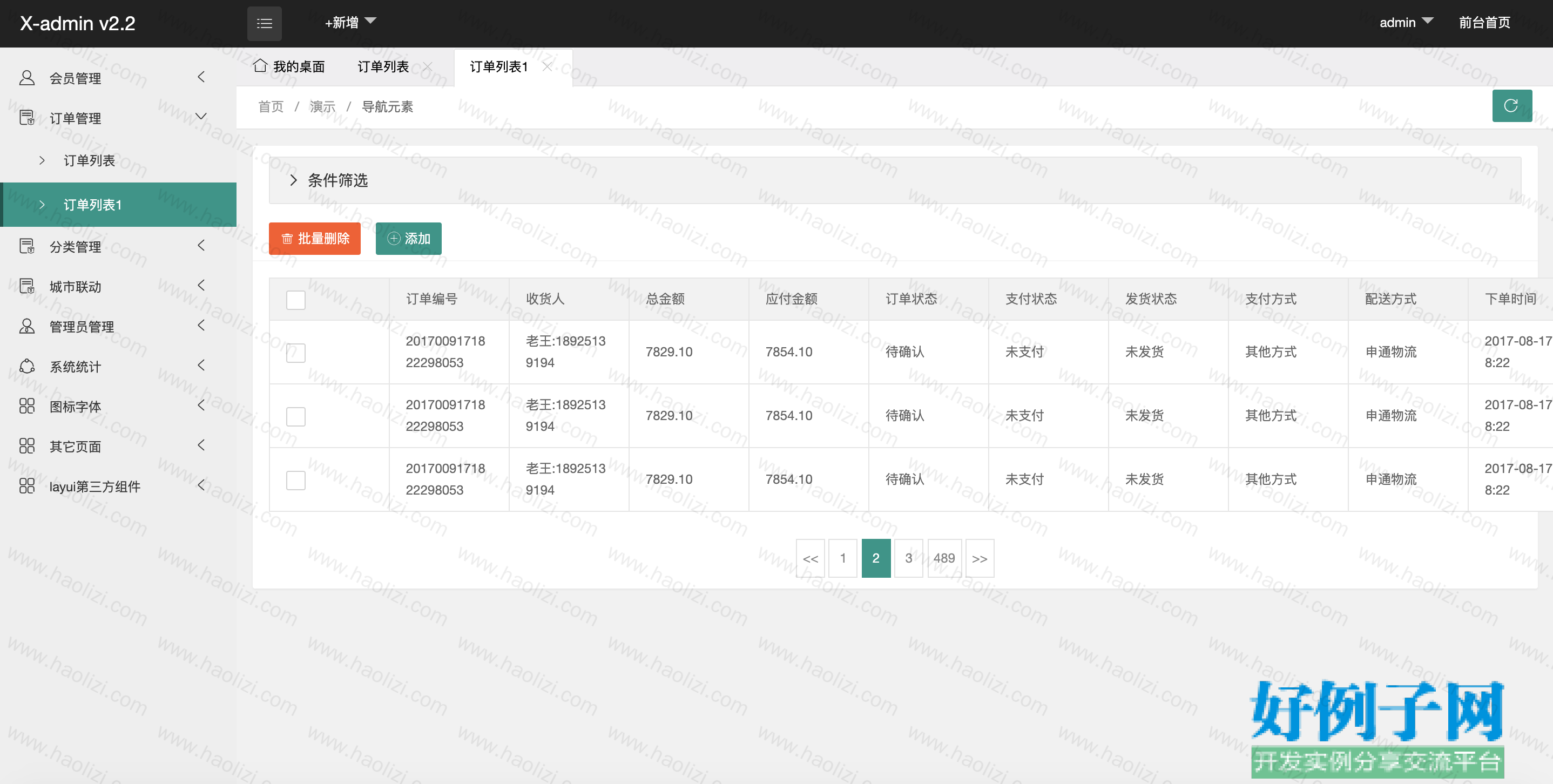Click the home icon on 我的桌面 tab
Viewport: 1553px width, 784px height.
pyautogui.click(x=260, y=66)
